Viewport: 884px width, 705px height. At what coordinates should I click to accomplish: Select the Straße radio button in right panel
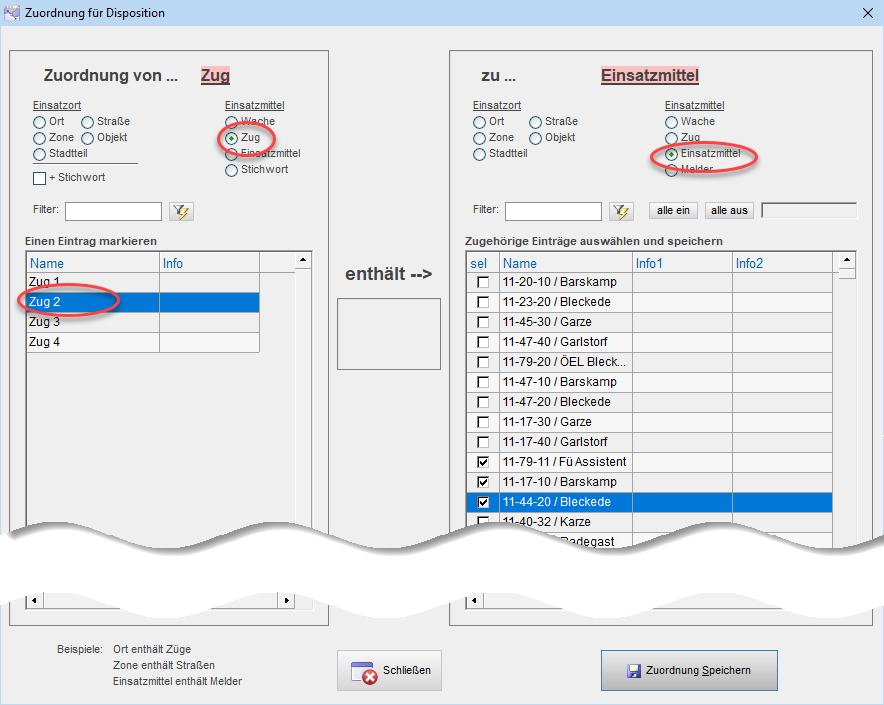536,122
